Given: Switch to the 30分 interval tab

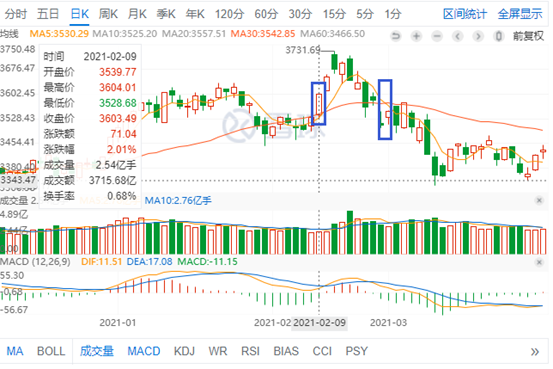Looking at the screenshot, I should [300, 14].
